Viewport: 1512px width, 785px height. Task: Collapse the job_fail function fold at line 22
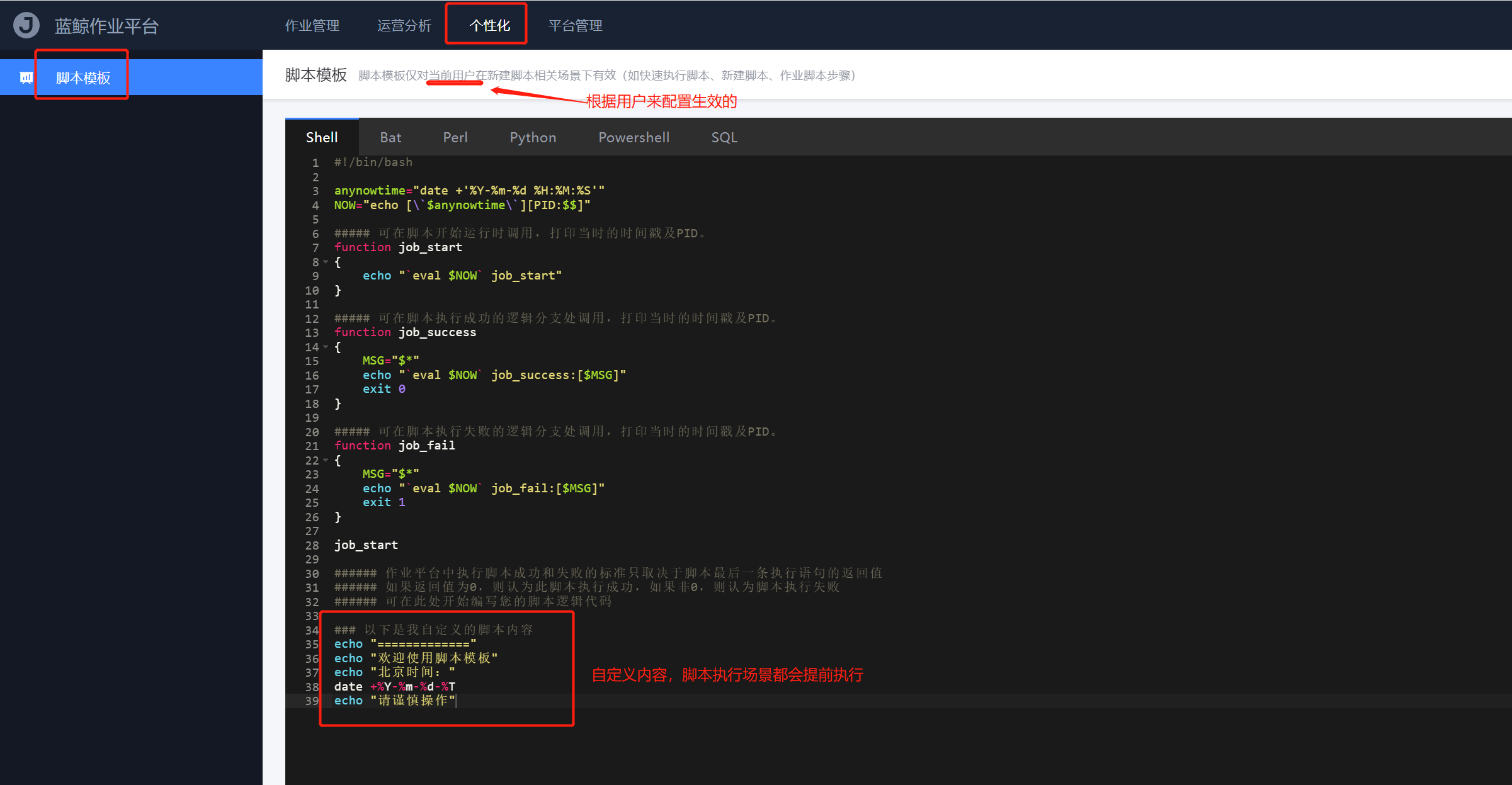point(326,460)
